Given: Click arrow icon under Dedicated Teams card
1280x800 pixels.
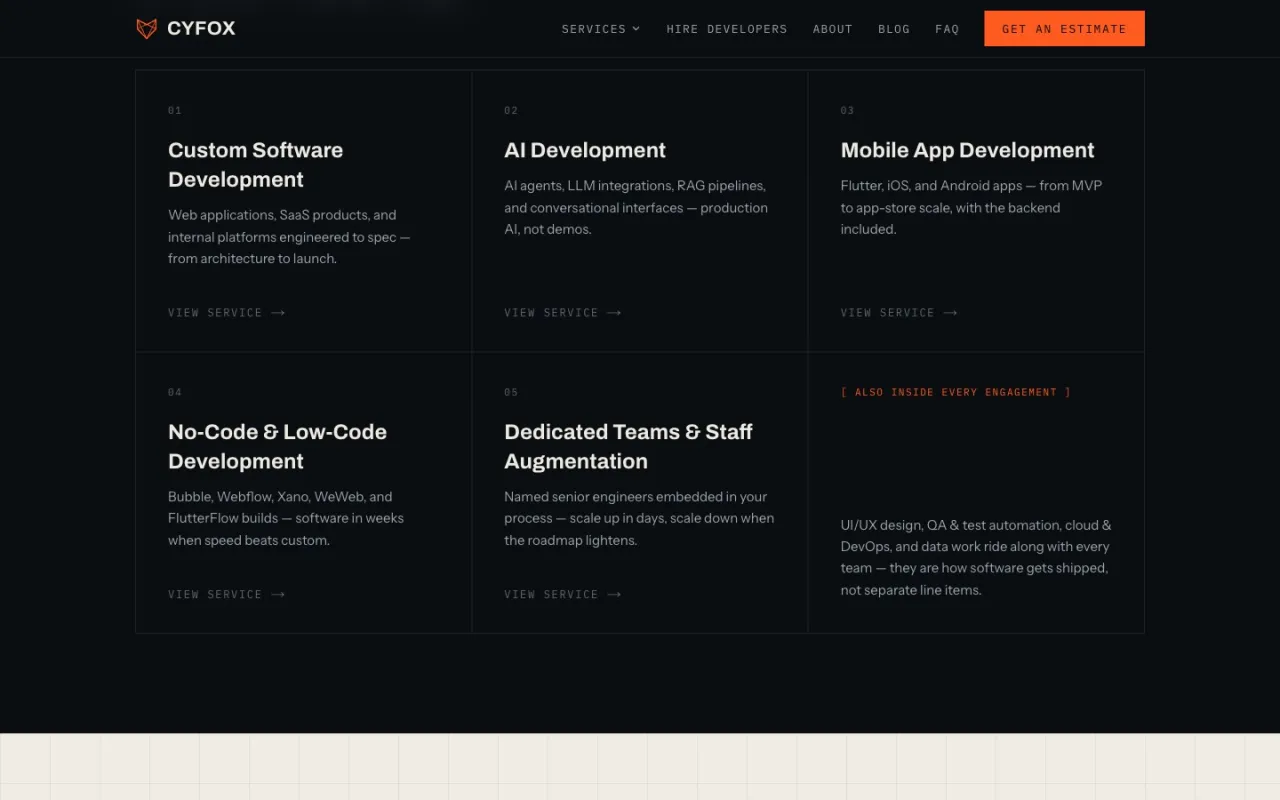Looking at the screenshot, I should click(614, 595).
